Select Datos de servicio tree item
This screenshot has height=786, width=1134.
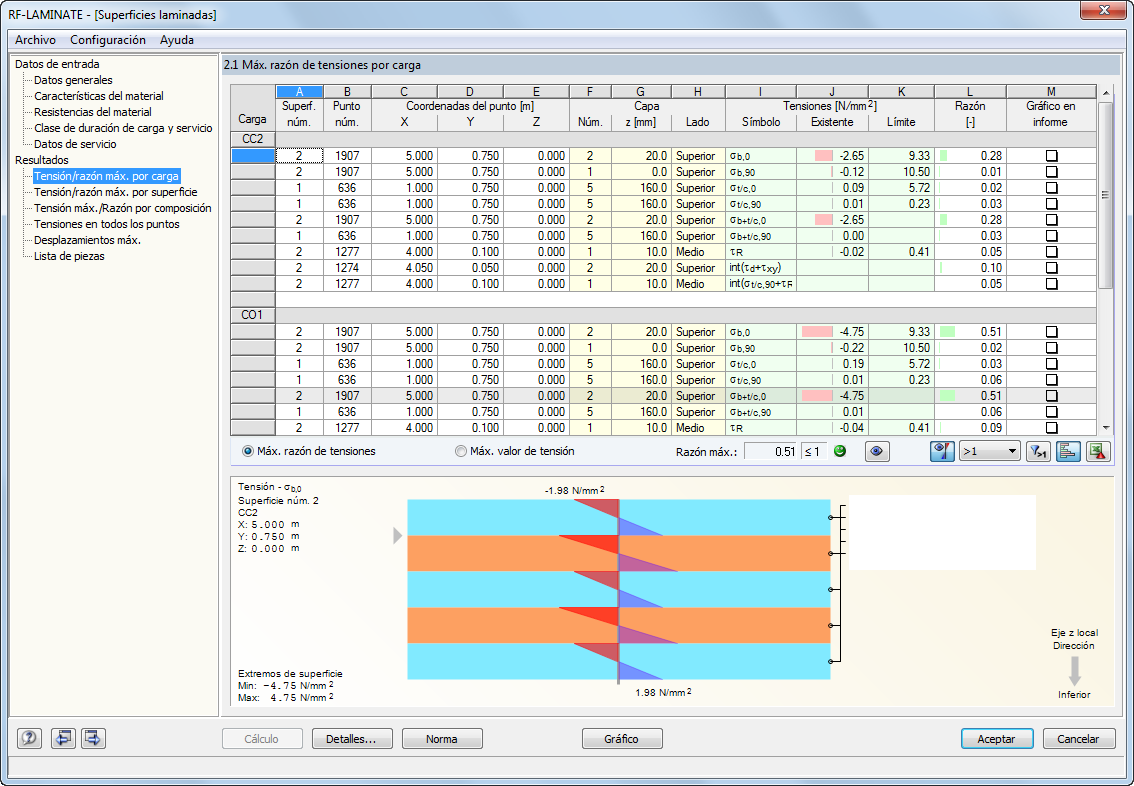75,144
